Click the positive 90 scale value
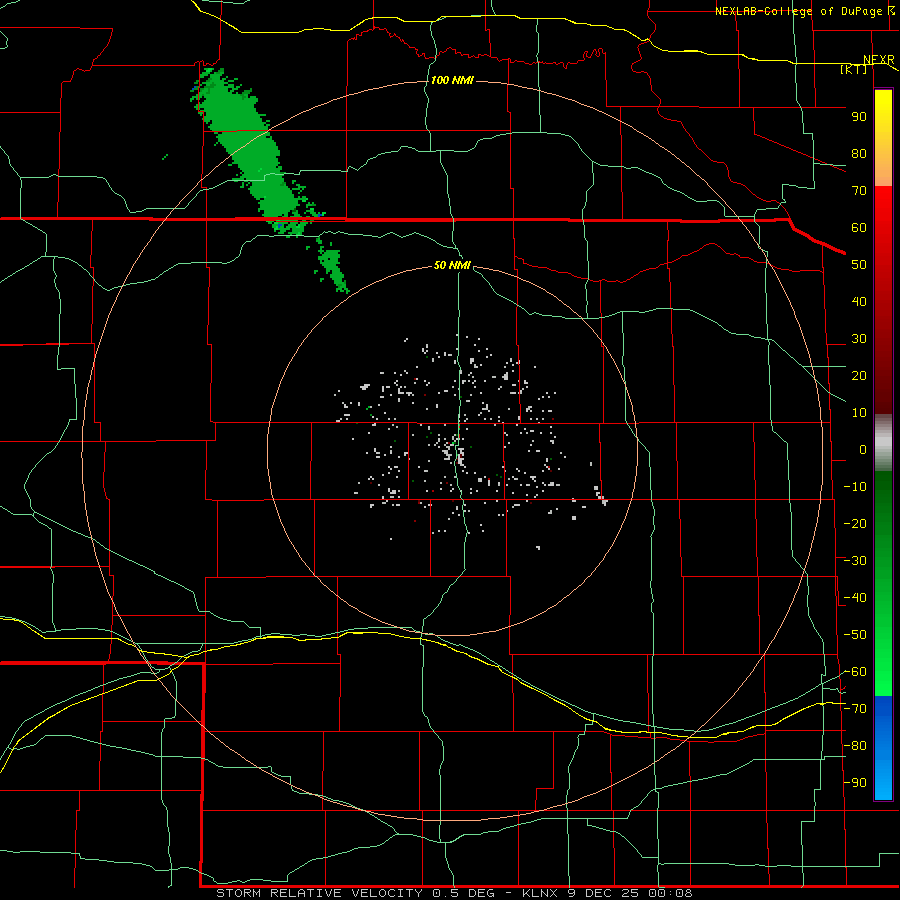 pyautogui.click(x=859, y=117)
